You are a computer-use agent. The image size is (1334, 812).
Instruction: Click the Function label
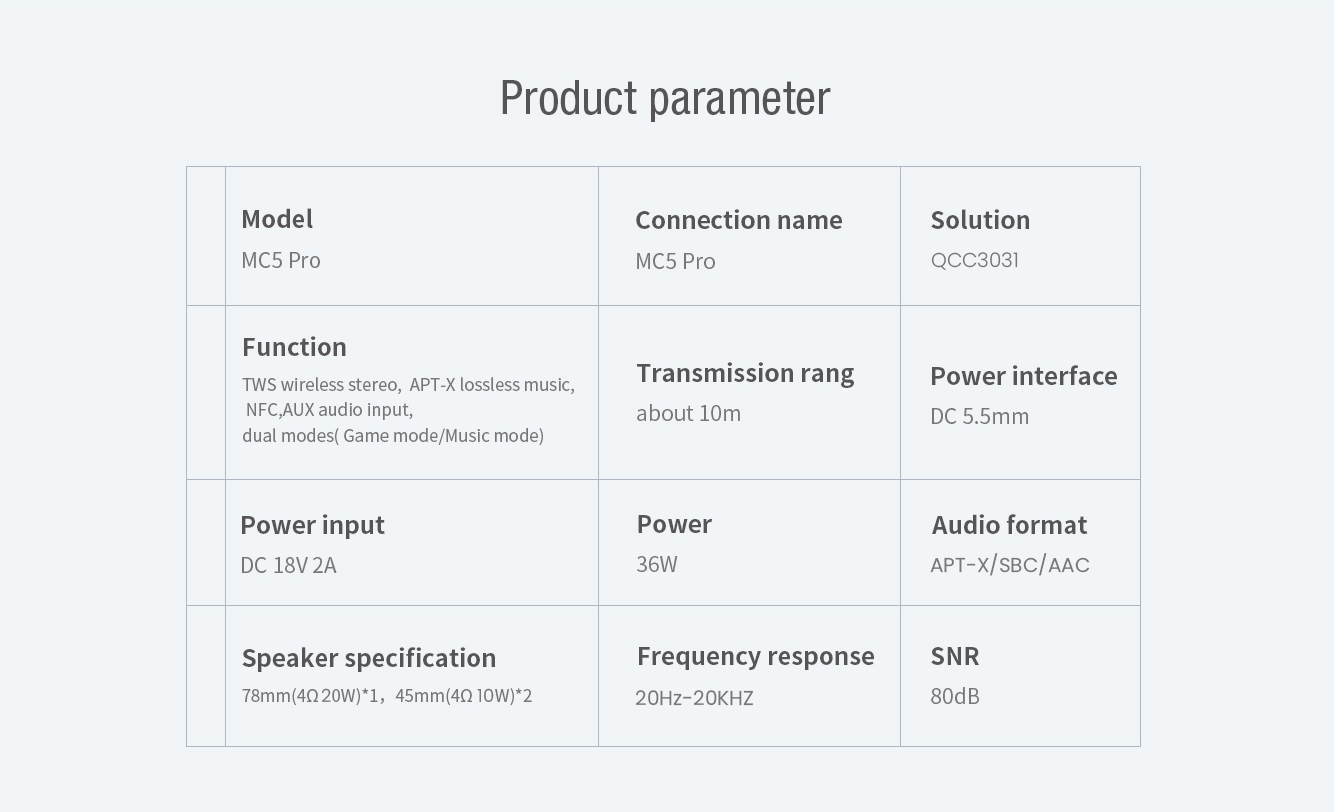pos(294,347)
